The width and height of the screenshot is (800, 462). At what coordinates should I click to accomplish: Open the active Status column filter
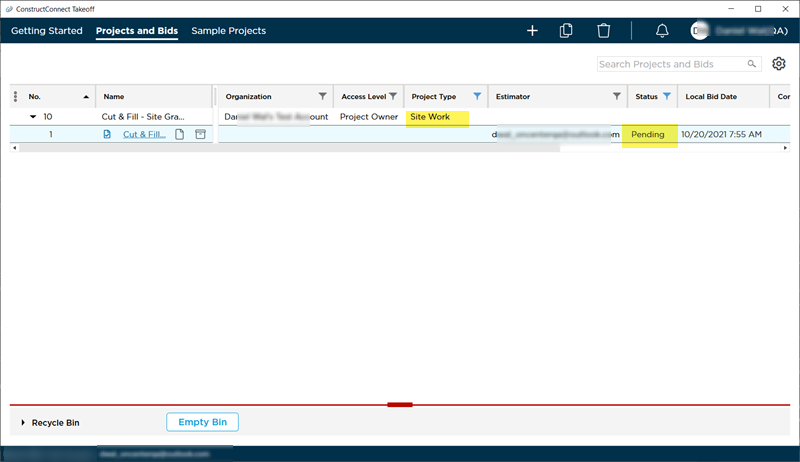click(x=667, y=96)
